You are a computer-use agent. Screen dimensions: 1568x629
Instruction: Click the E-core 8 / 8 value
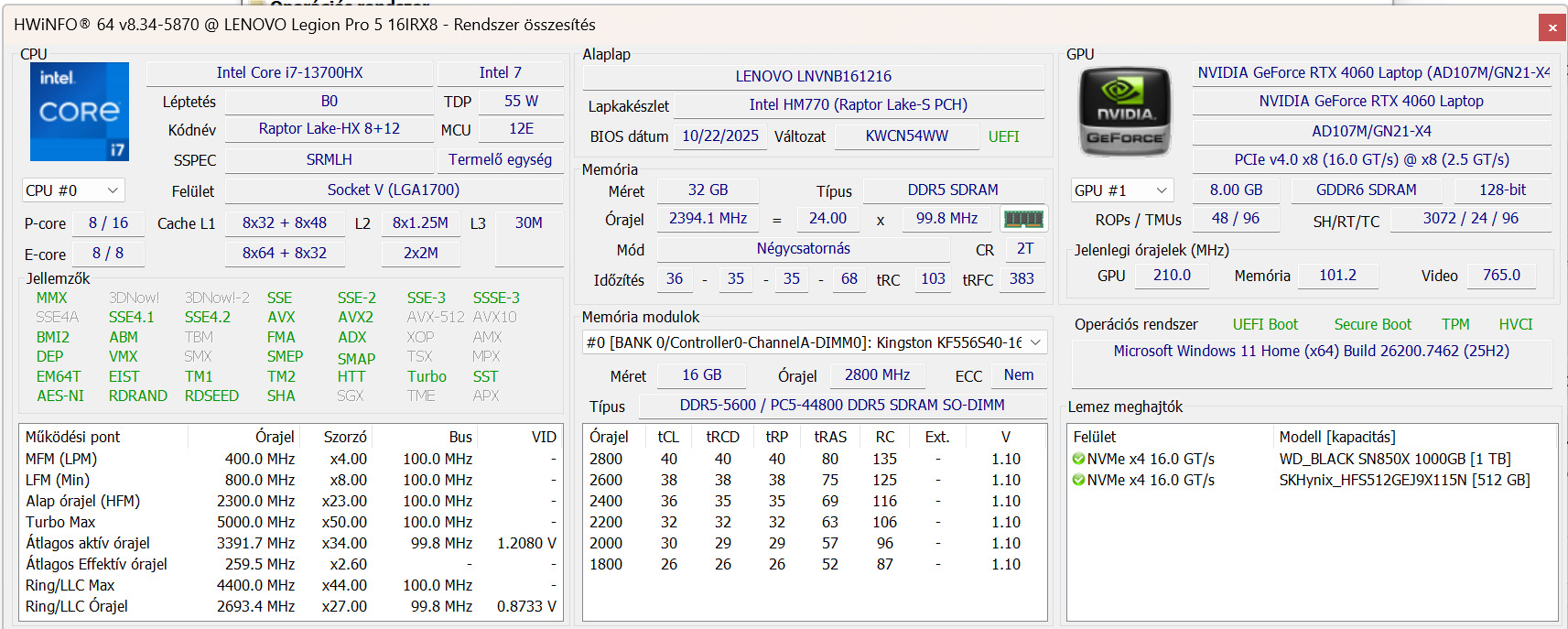click(x=108, y=253)
